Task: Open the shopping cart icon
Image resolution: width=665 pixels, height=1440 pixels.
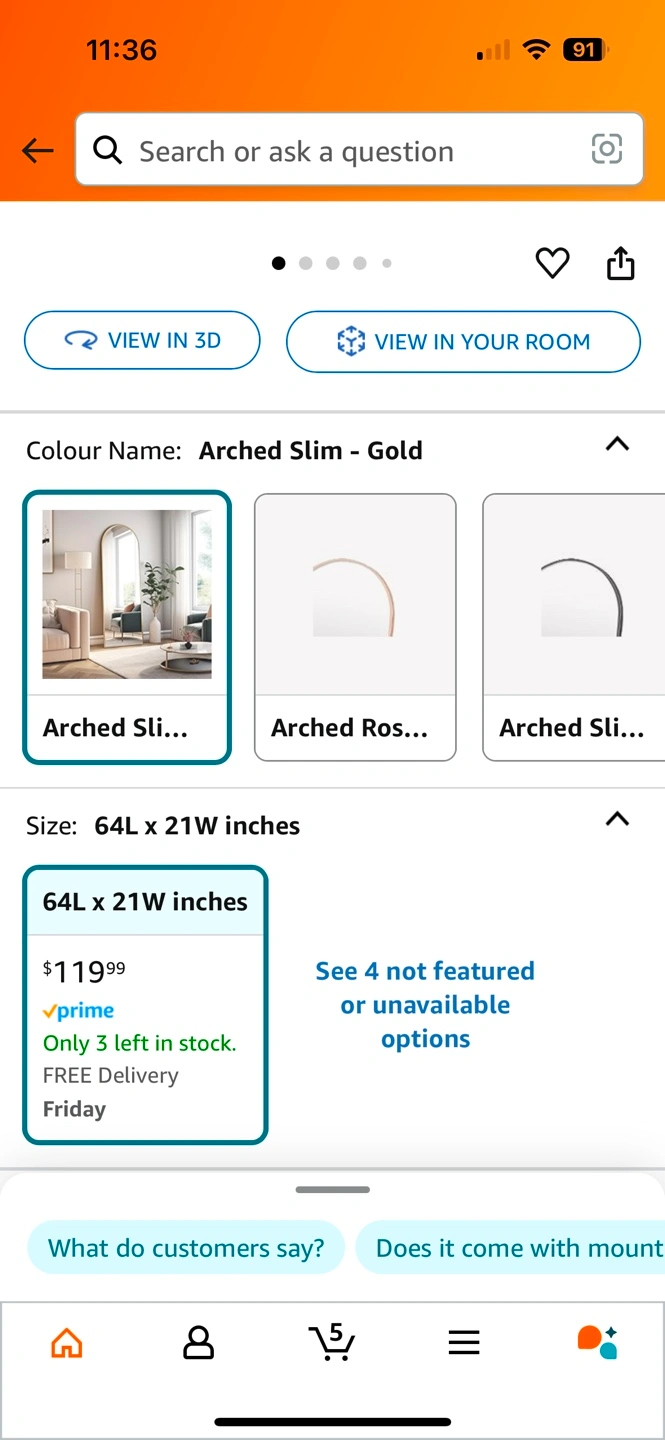Action: (332, 1342)
